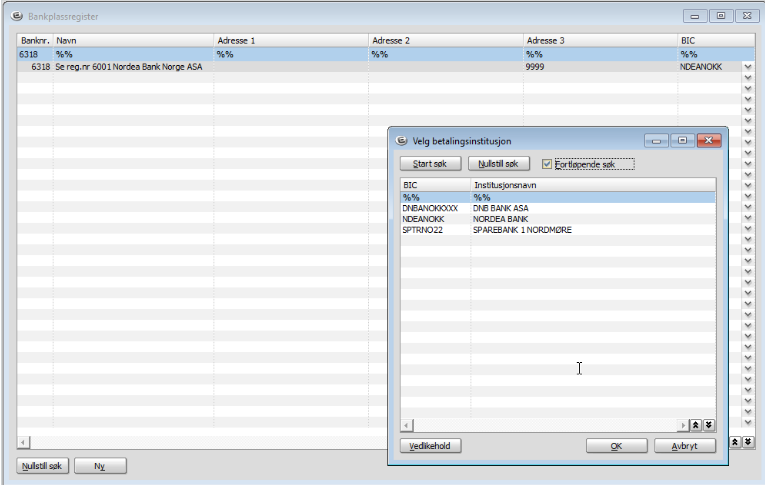Click Adresse 3 search field
This screenshot has width=765, height=485.
(x=600, y=54)
